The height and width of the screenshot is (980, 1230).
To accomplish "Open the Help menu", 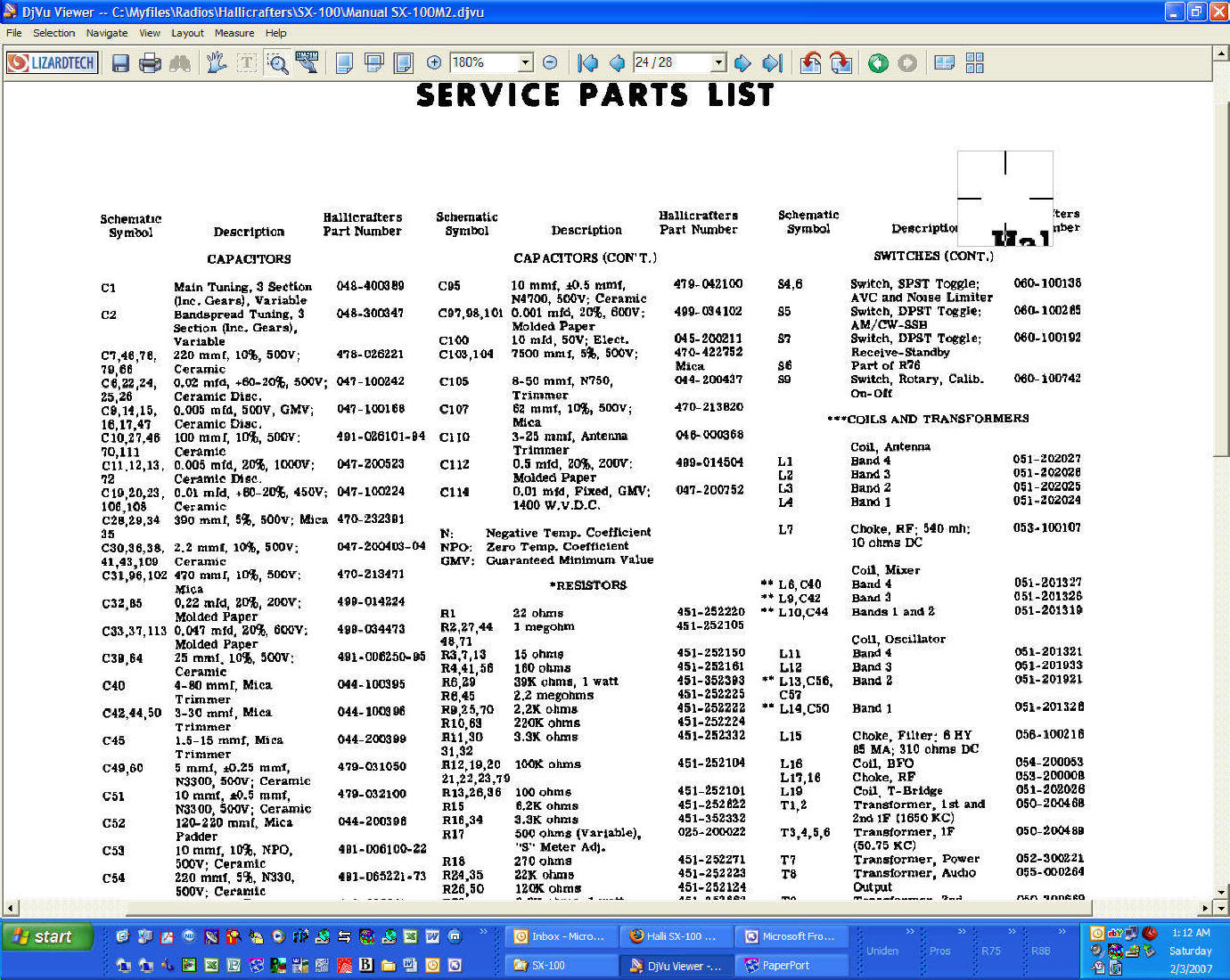I will click(276, 33).
